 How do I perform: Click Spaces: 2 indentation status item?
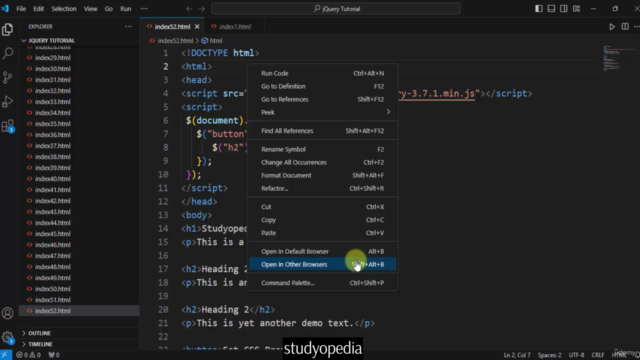(549, 355)
